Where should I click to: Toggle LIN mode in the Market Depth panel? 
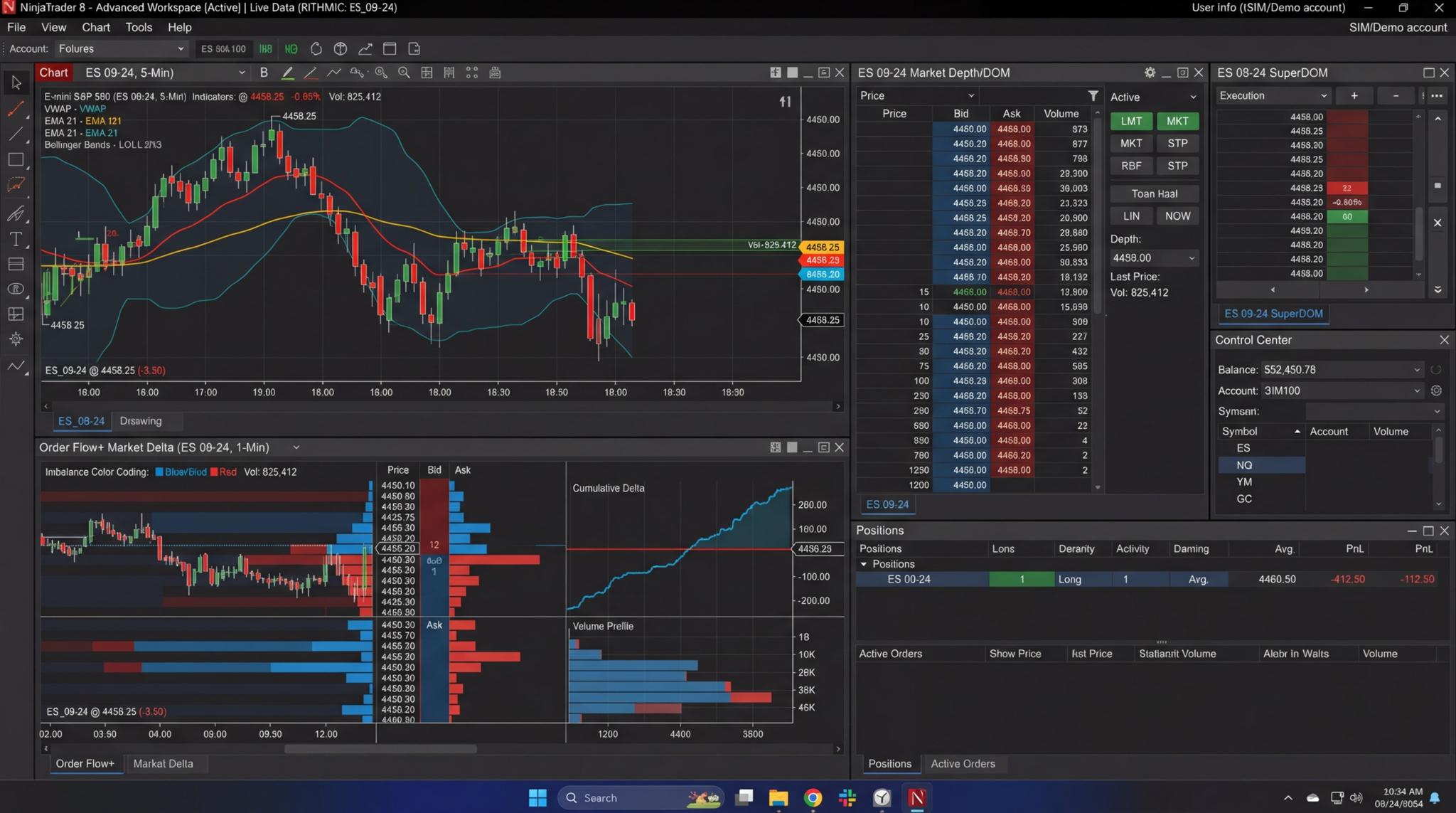[x=1131, y=216]
